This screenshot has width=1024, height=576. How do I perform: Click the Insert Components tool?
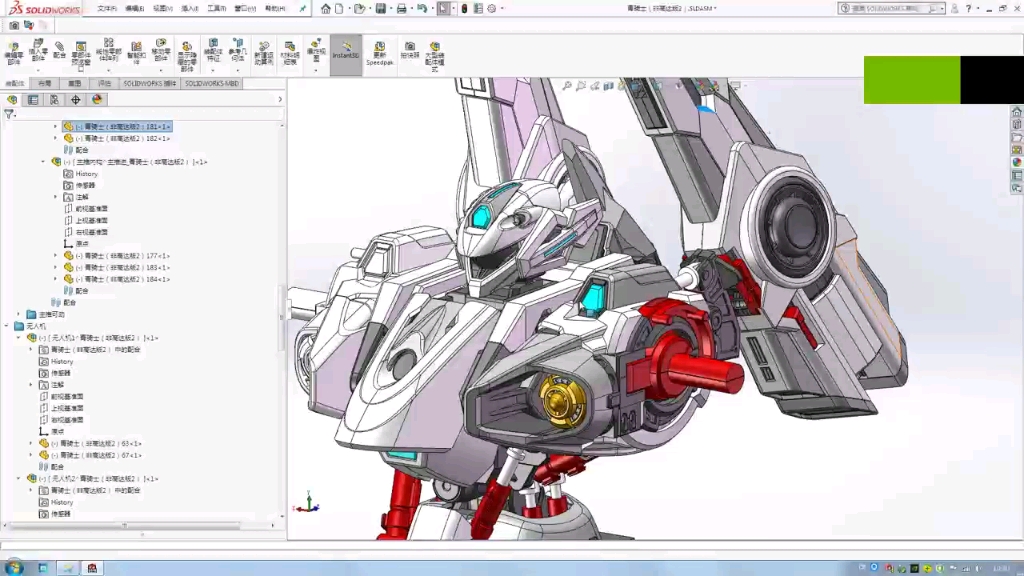(x=38, y=51)
